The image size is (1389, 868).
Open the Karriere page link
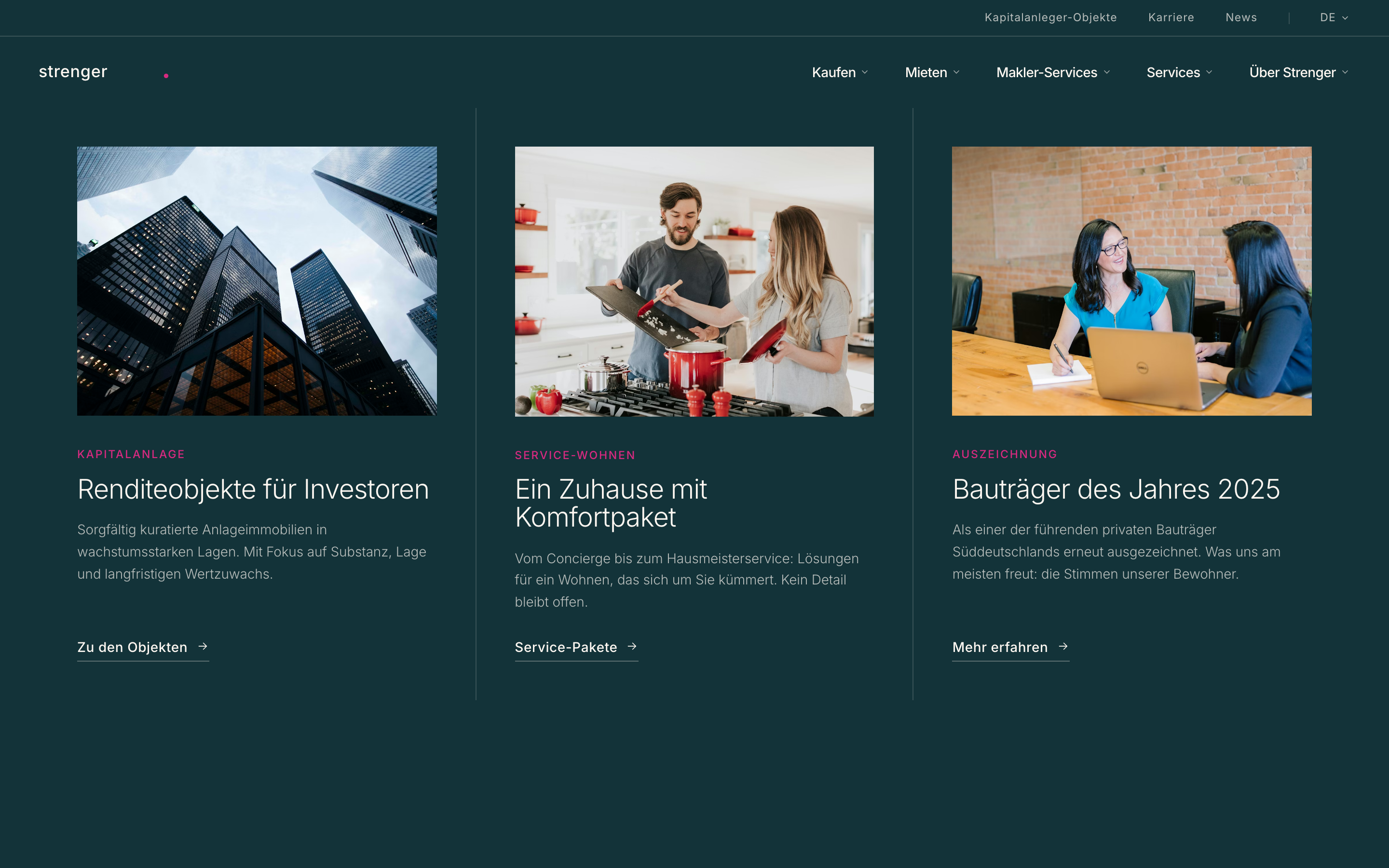click(1171, 18)
